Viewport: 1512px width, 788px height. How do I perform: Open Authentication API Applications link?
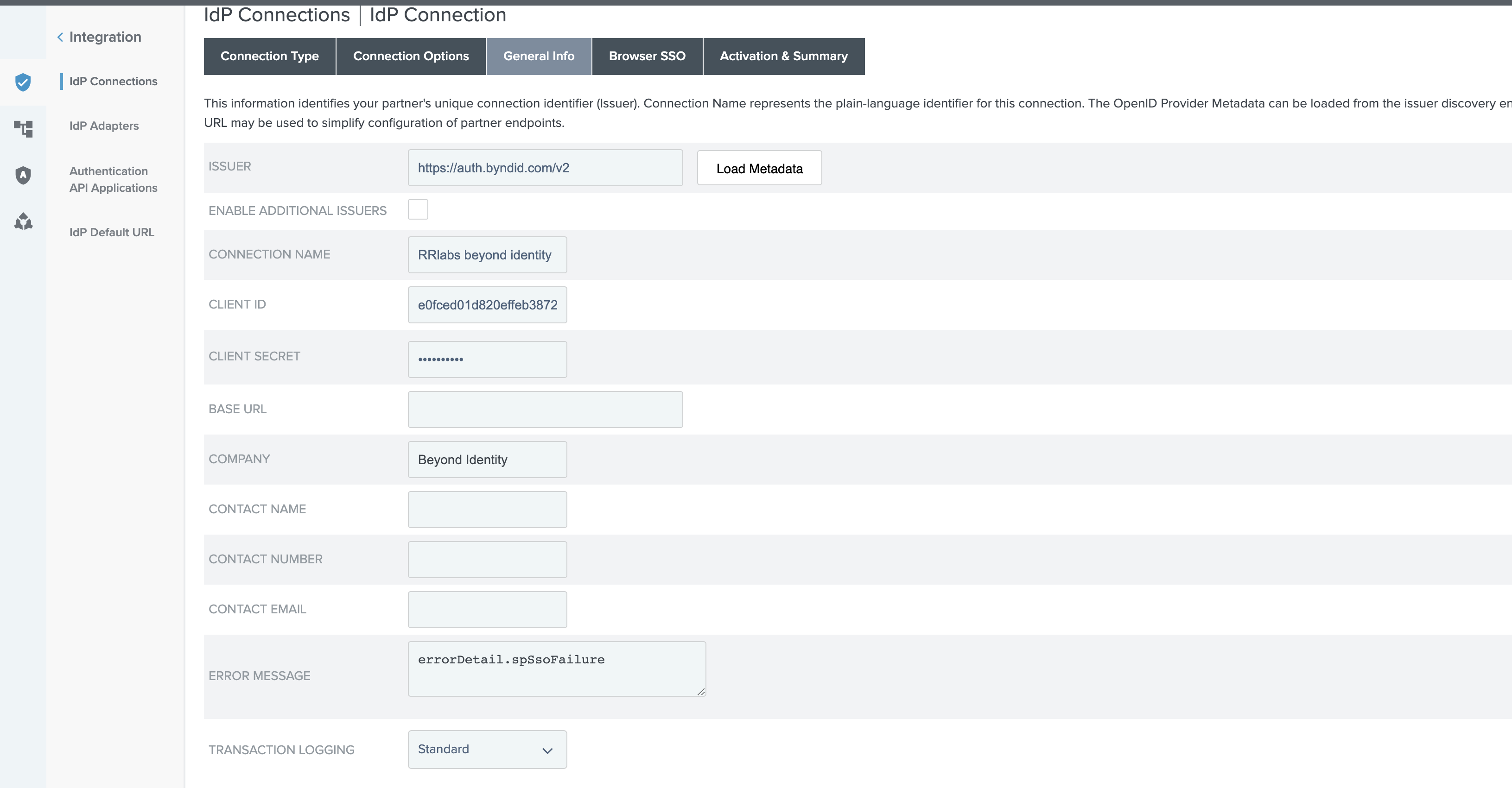[113, 180]
